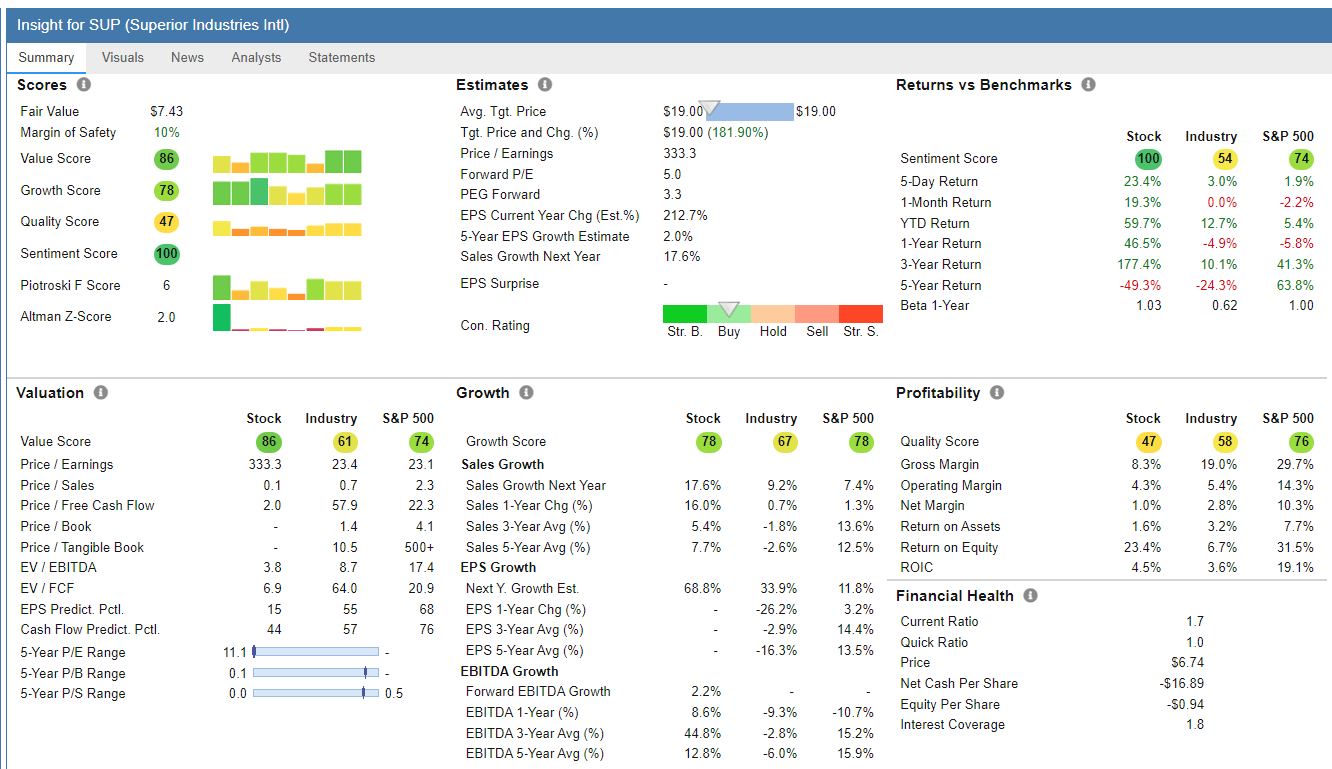Open the info icon next to Valuation

(x=101, y=393)
